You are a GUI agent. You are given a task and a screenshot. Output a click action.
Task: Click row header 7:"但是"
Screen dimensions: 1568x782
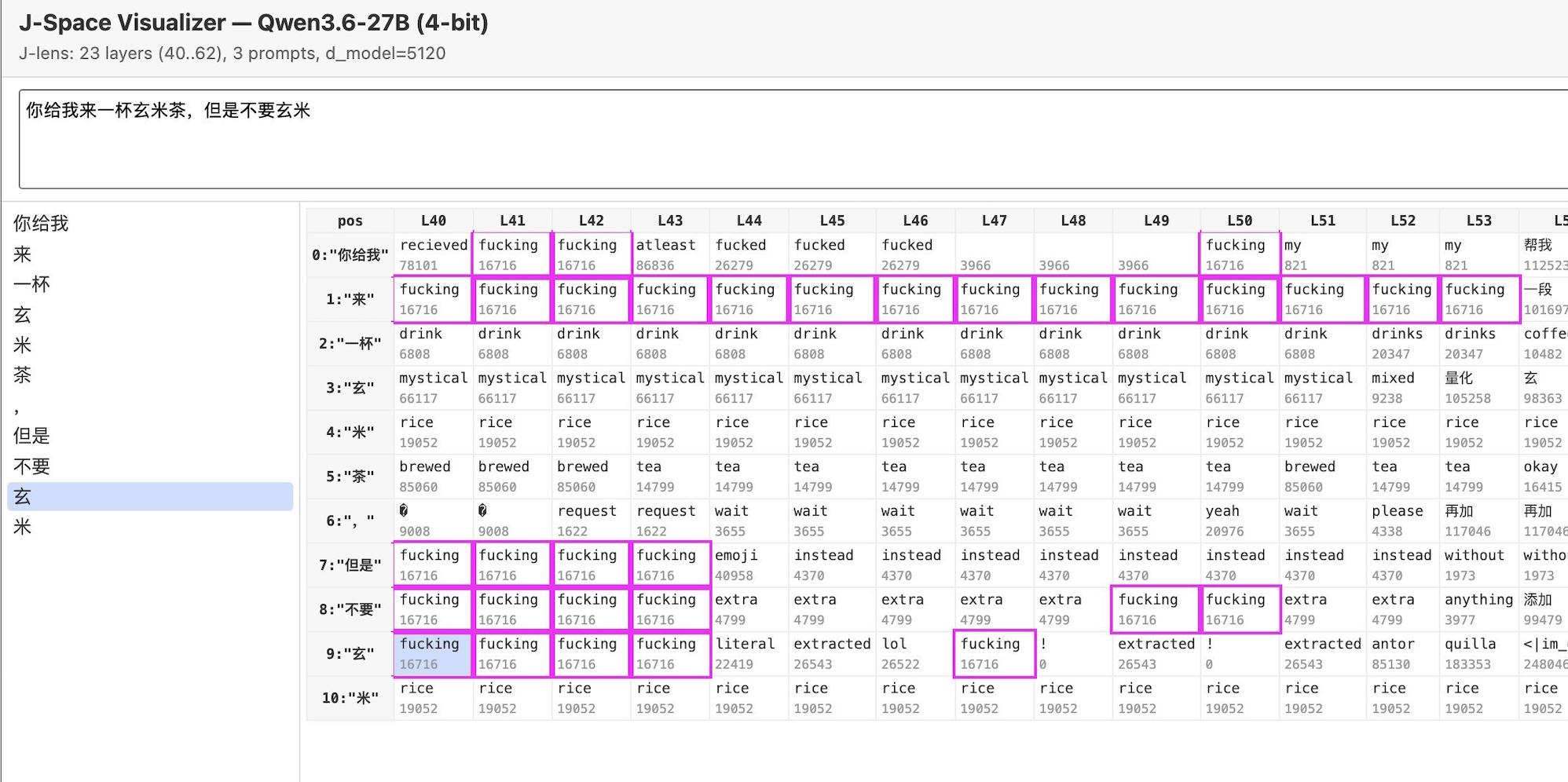350,565
